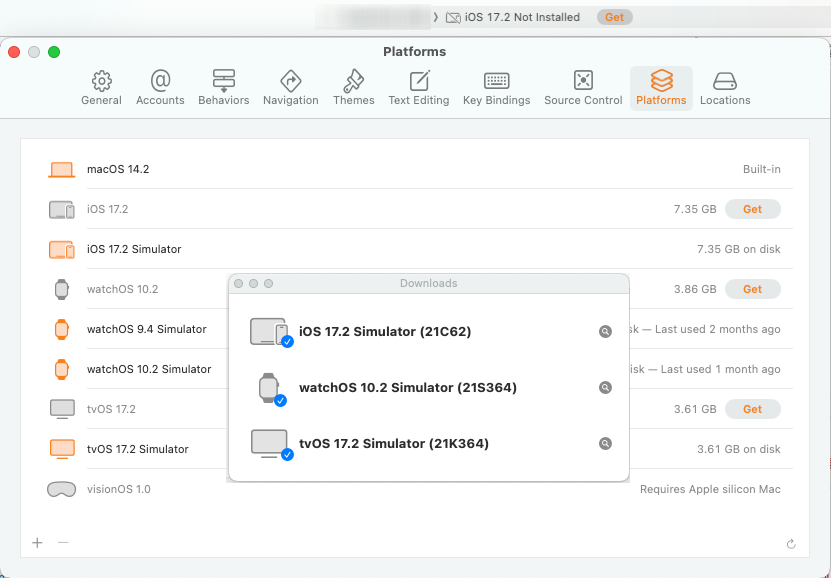
Task: Get the watchOS 10.2 platform (3.86 GB)
Action: (753, 289)
